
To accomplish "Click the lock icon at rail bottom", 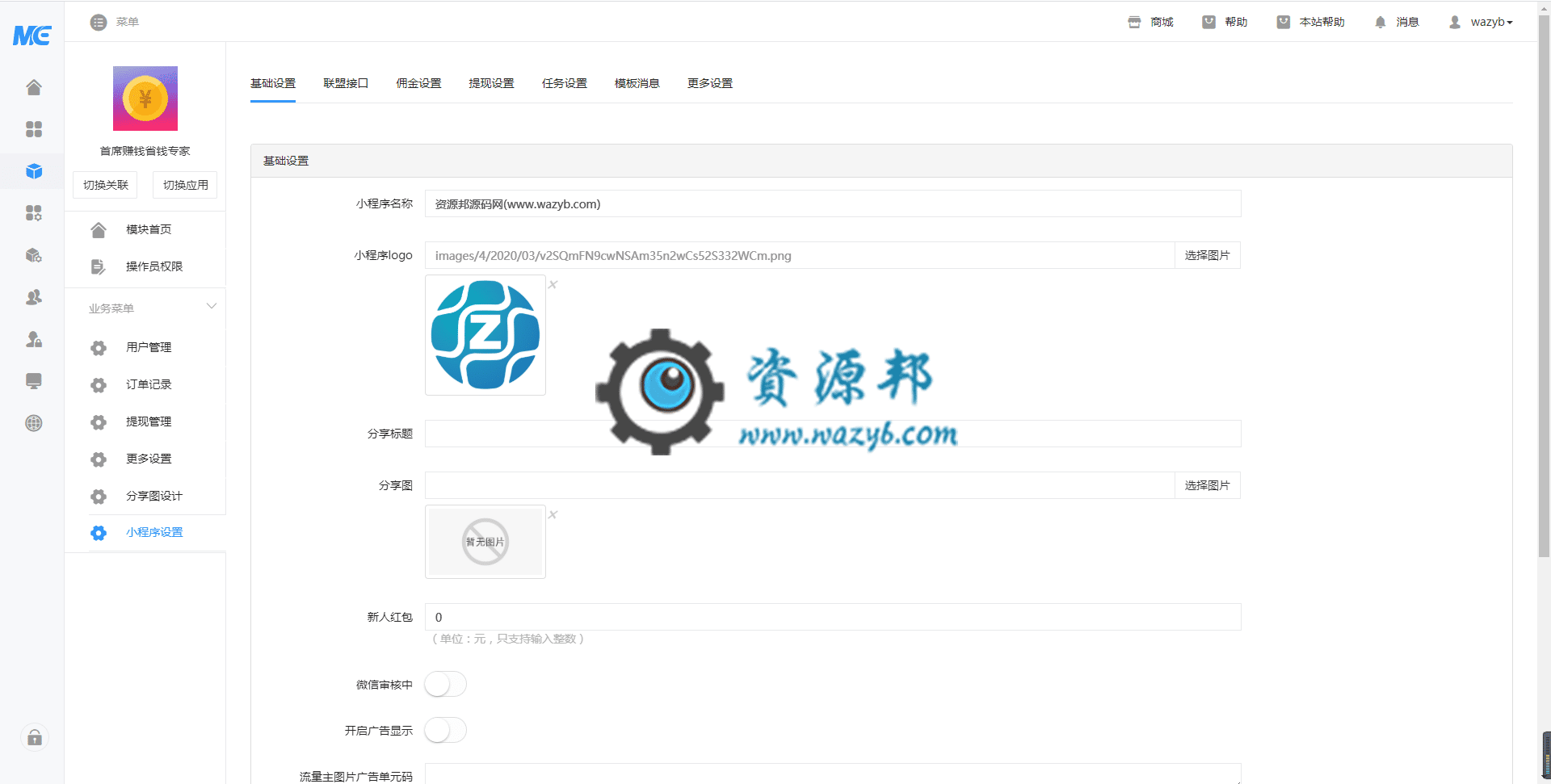I will point(35,738).
